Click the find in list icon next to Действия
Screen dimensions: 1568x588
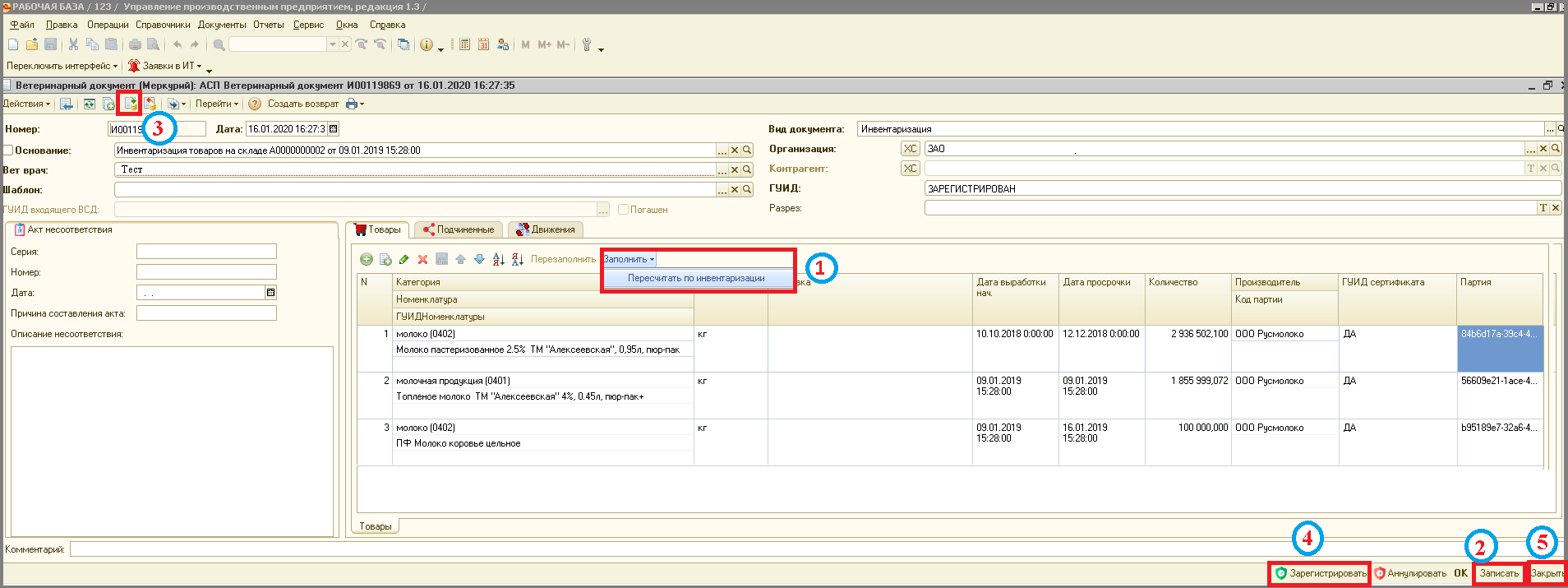click(67, 104)
